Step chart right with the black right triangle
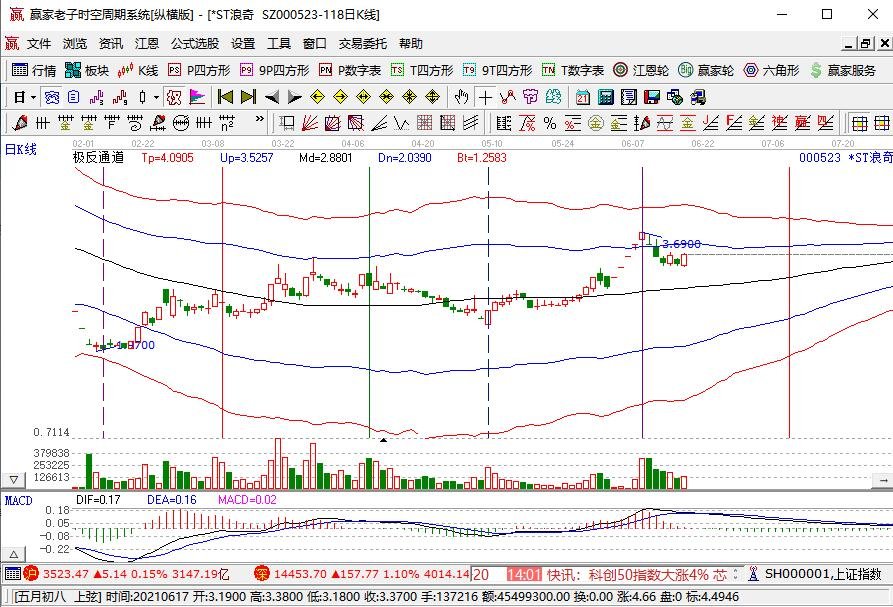The width and height of the screenshot is (893, 607). coord(294,97)
